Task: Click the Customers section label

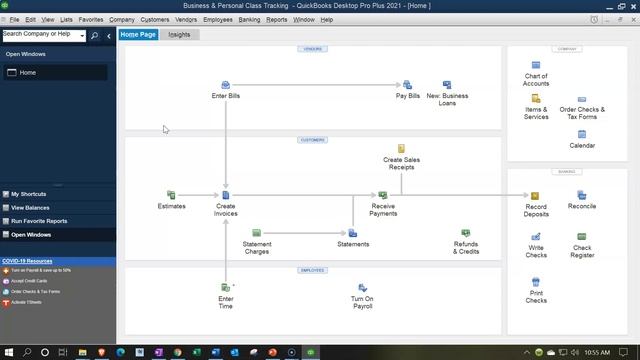Action: [312, 140]
